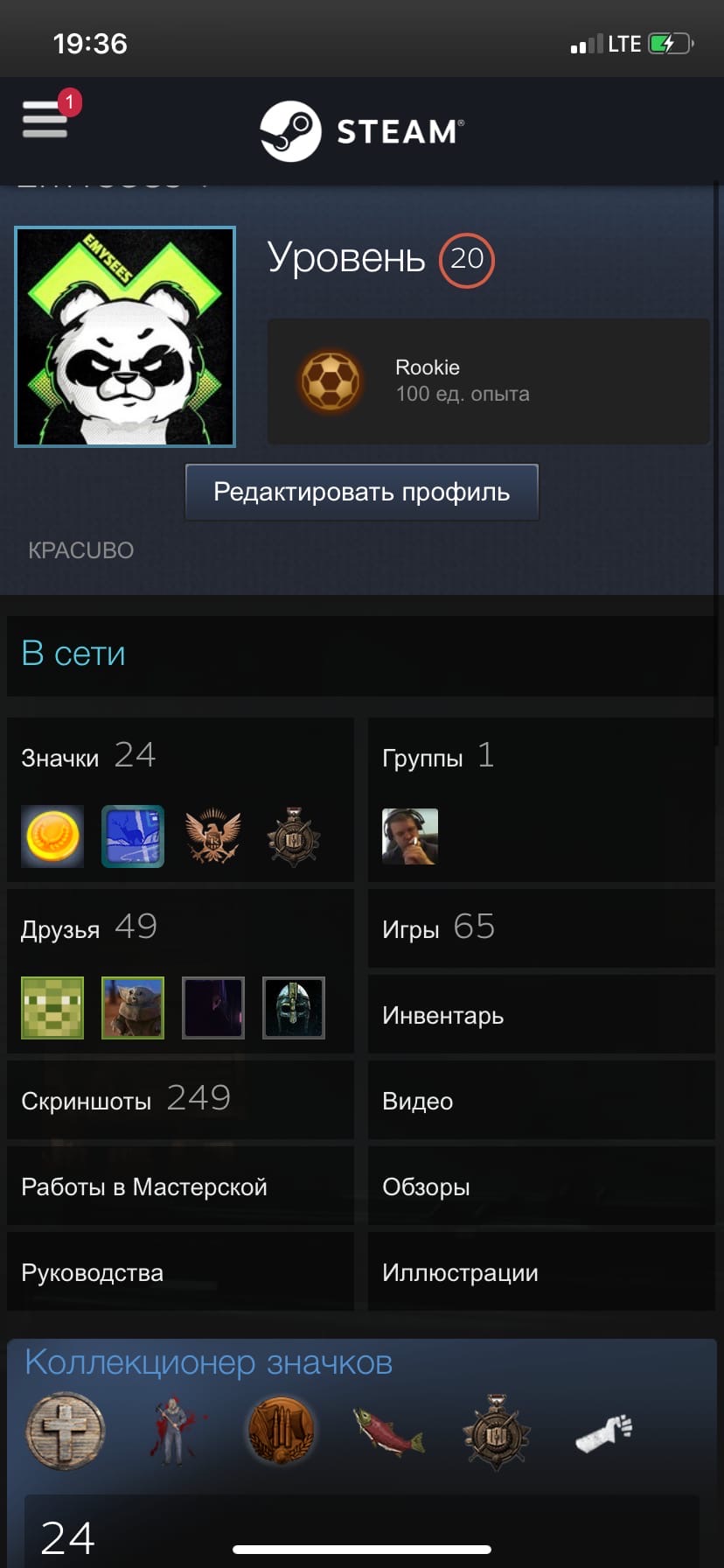Open the Minecraft creeper friend avatar
The image size is (724, 1568).
(x=52, y=1008)
